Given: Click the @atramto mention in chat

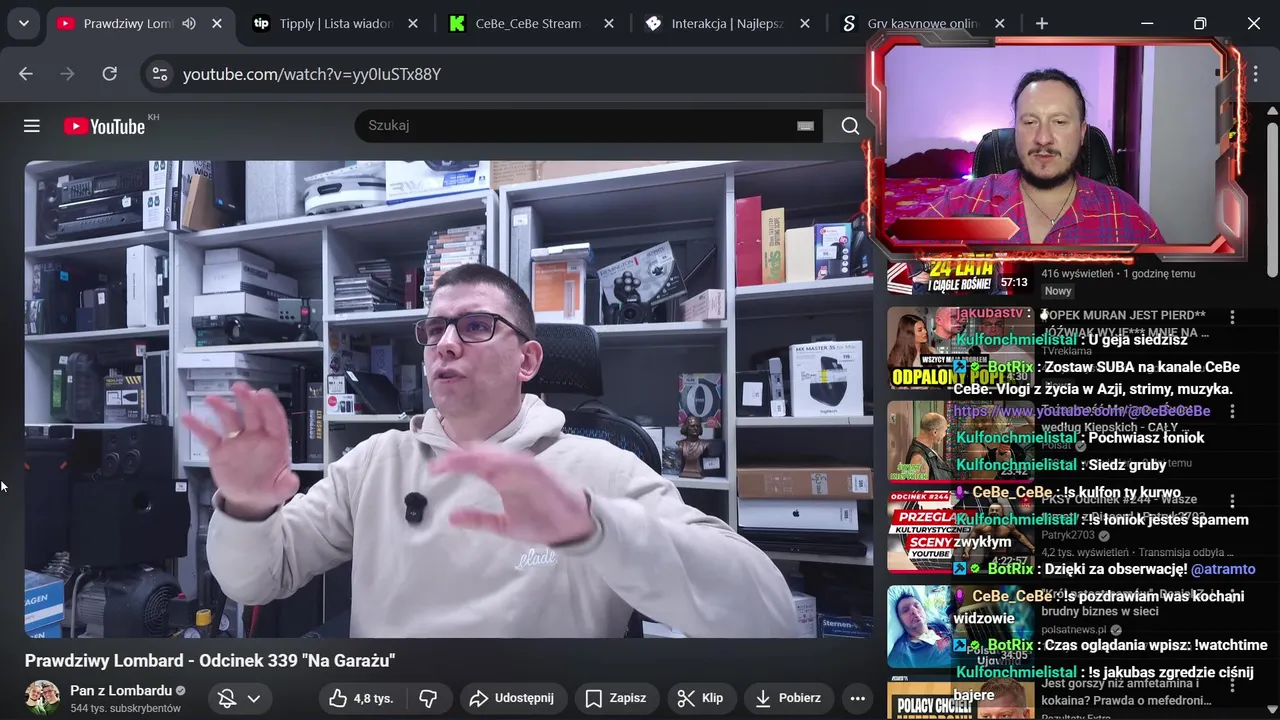Looking at the screenshot, I should coord(1223,569).
